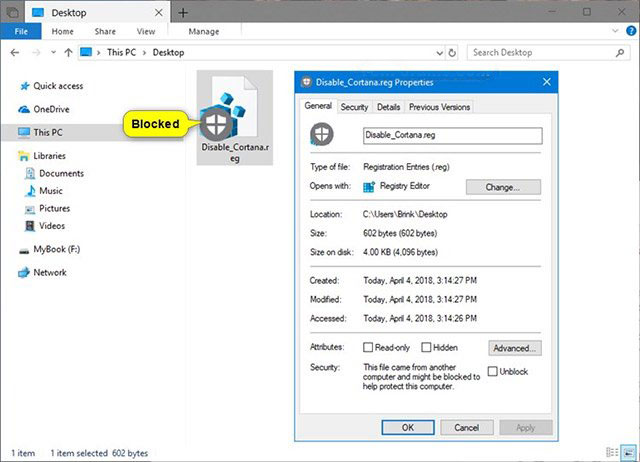
Task: Switch to the Security tab
Action: coord(354,107)
